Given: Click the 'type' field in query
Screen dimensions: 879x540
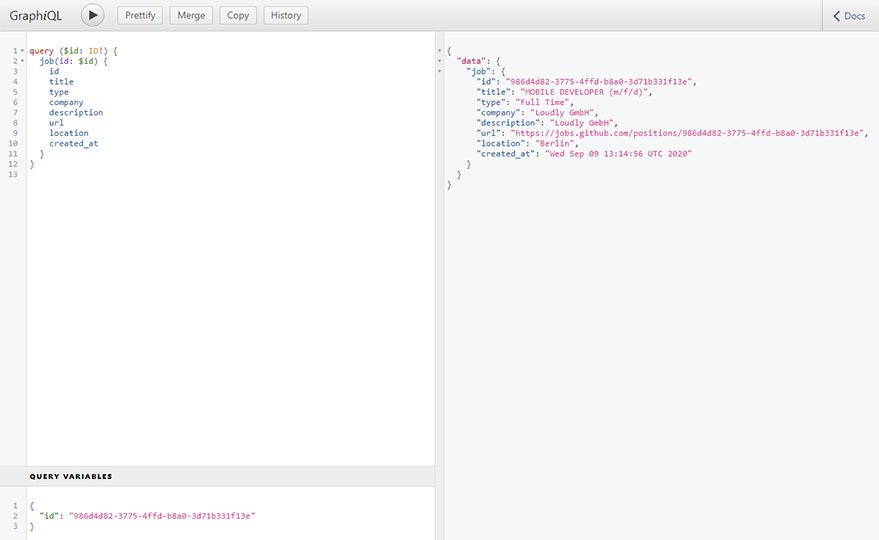Looking at the screenshot, I should 59,92.
